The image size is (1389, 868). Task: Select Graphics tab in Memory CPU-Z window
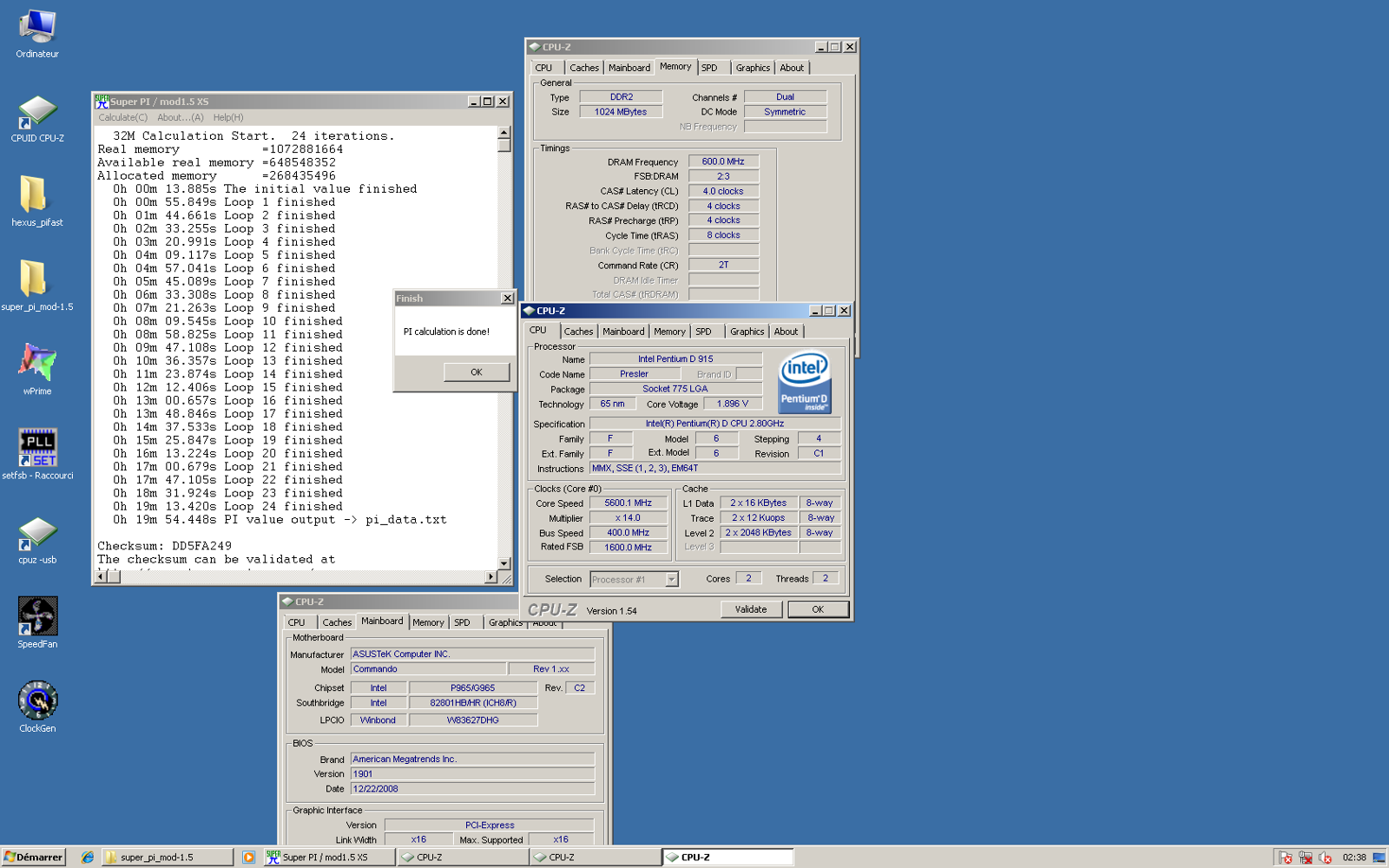pyautogui.click(x=753, y=68)
